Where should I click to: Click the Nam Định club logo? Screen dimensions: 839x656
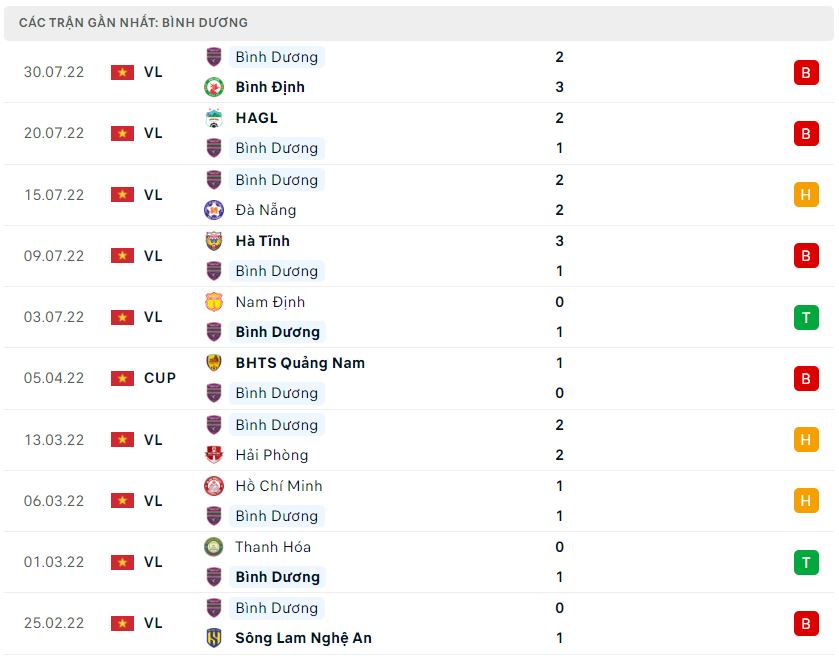(214, 302)
